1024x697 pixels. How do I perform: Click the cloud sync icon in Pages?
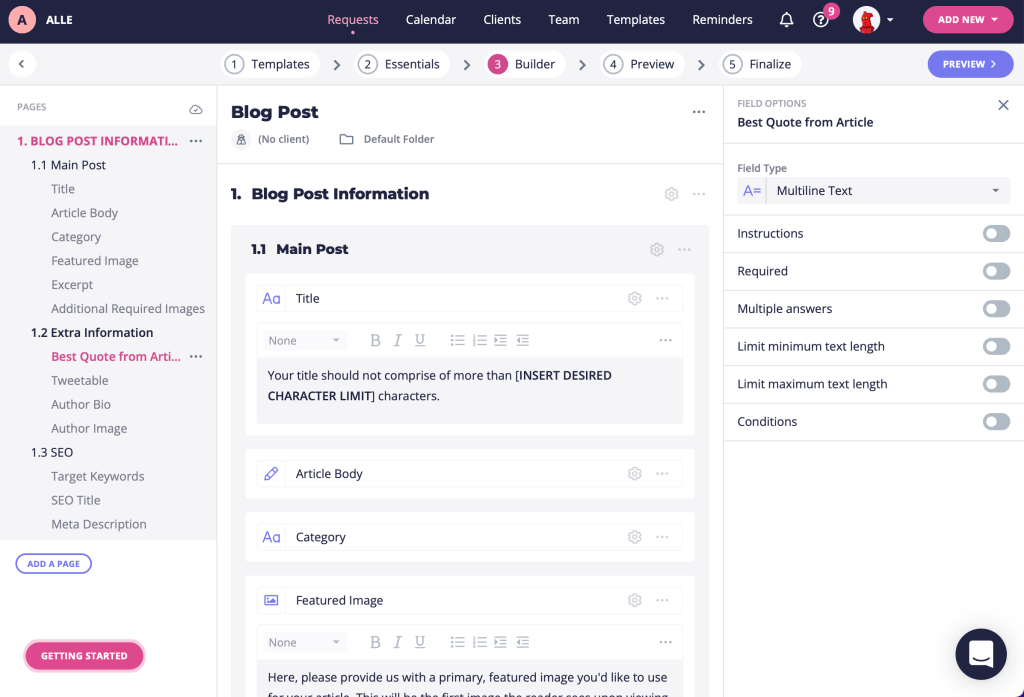coord(196,108)
